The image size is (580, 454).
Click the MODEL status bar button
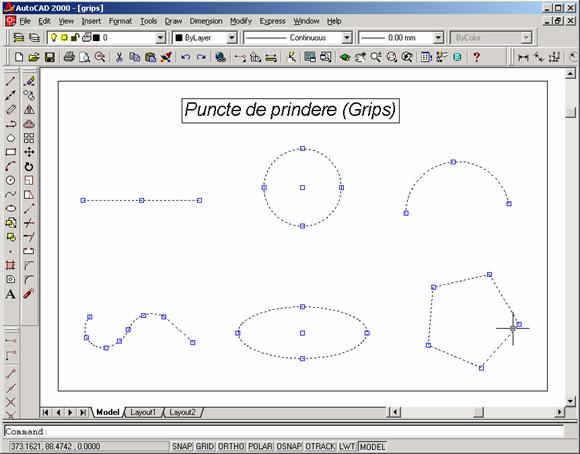(372, 446)
